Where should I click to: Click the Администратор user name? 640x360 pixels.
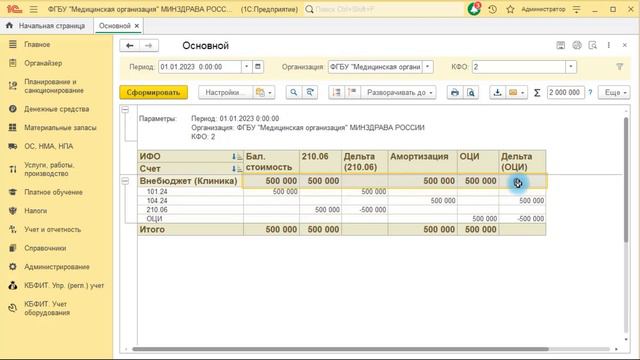(x=543, y=9)
